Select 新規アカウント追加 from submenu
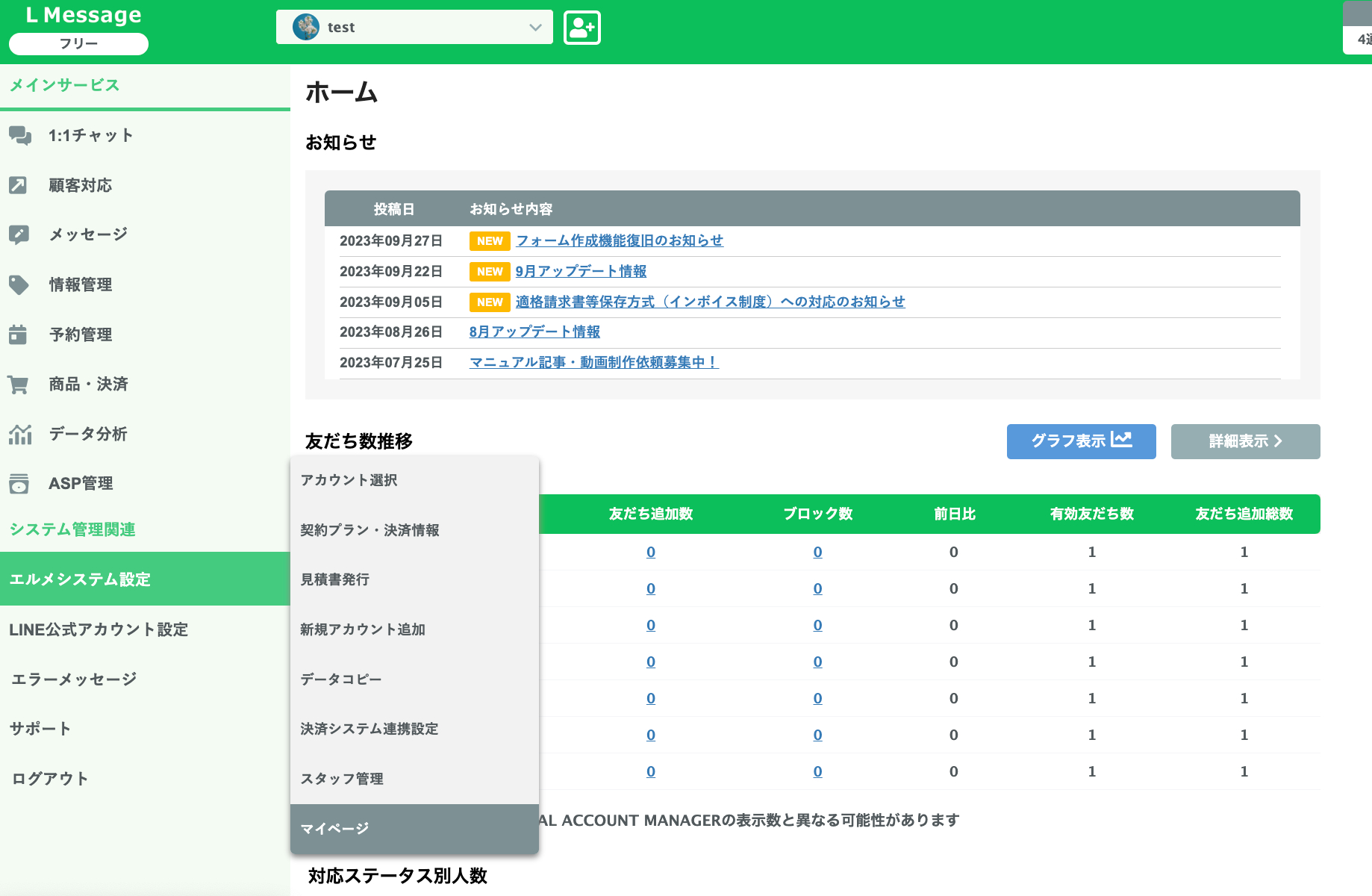The width and height of the screenshot is (1372, 896). pyautogui.click(x=414, y=629)
